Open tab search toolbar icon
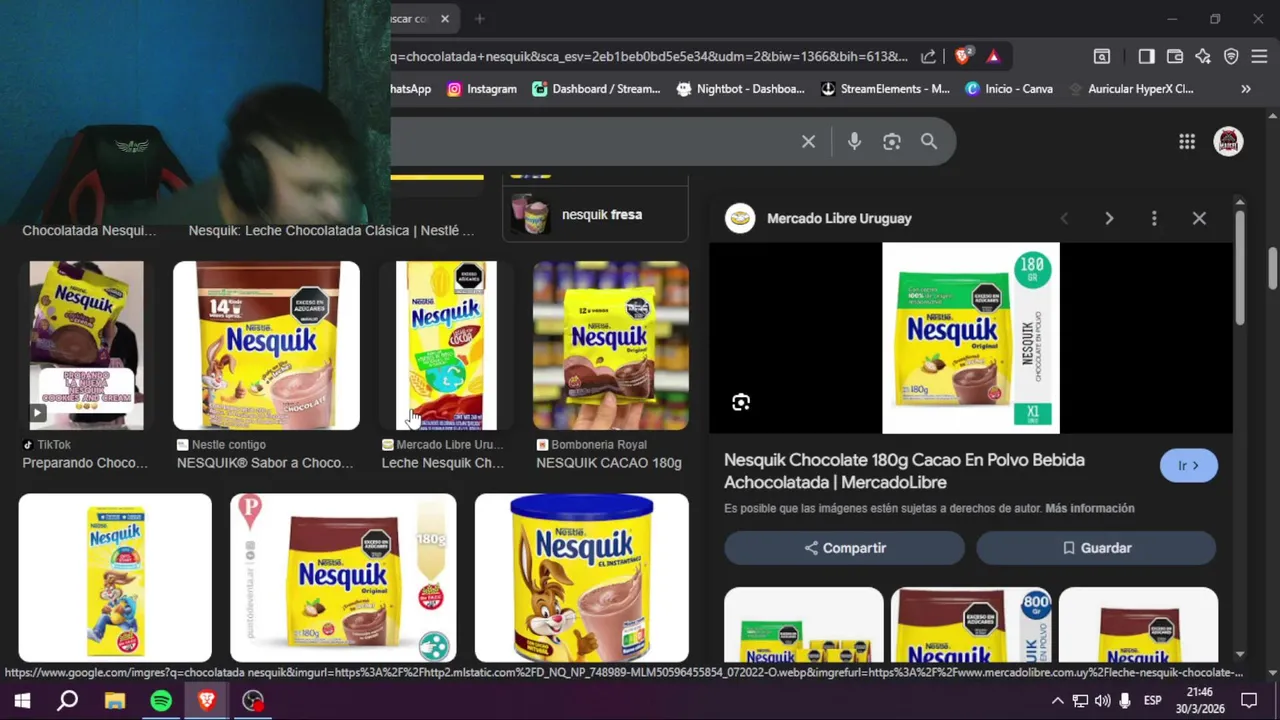Viewport: 1280px width, 720px height. click(1101, 56)
